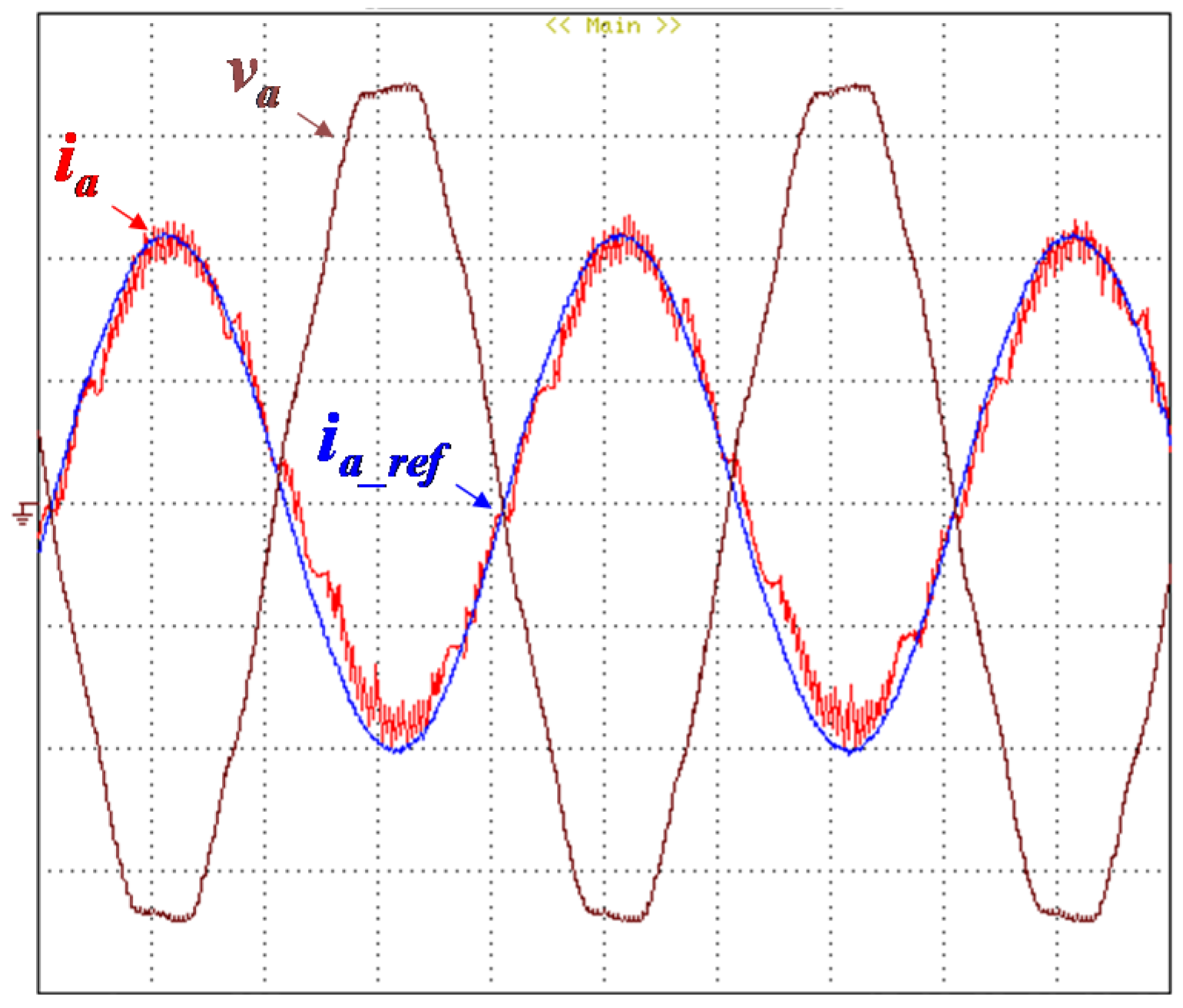Click the red arrow pointing to ia waveform
Screen dimensions: 1183x1008
pyautogui.click(x=129, y=217)
